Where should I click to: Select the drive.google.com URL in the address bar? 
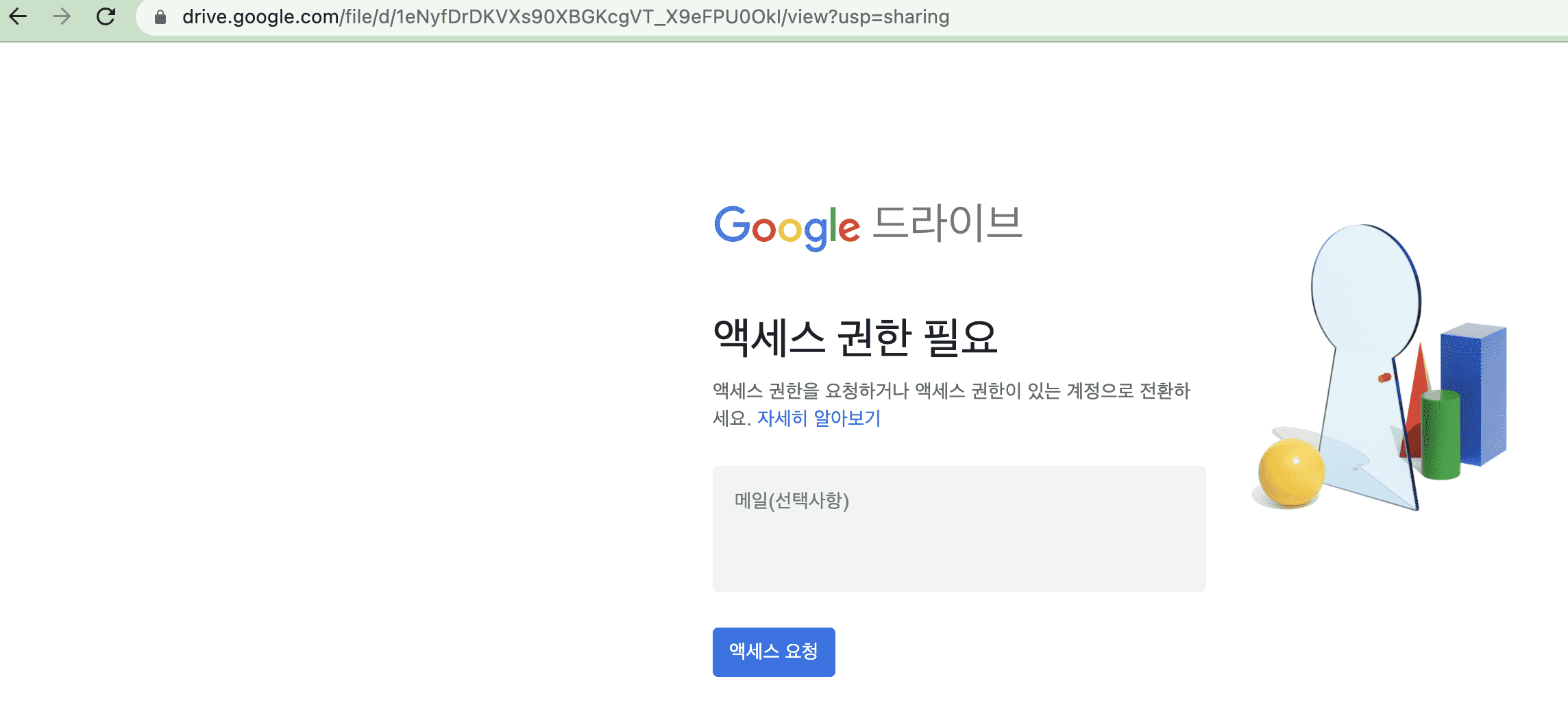(565, 16)
